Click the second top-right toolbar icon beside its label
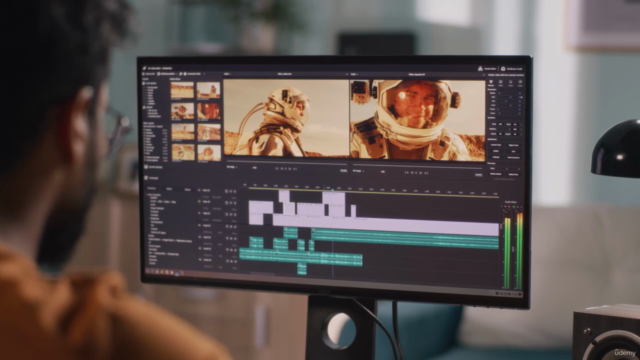 point(503,69)
